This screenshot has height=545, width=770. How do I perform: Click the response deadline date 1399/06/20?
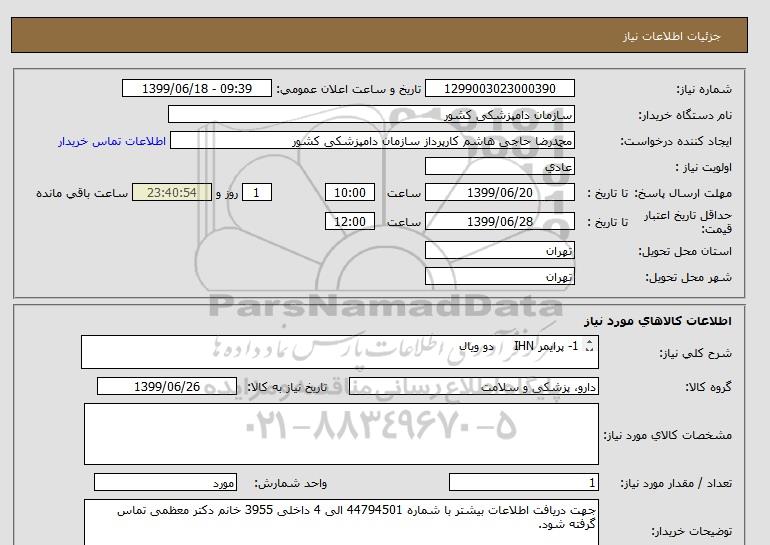(x=499, y=192)
